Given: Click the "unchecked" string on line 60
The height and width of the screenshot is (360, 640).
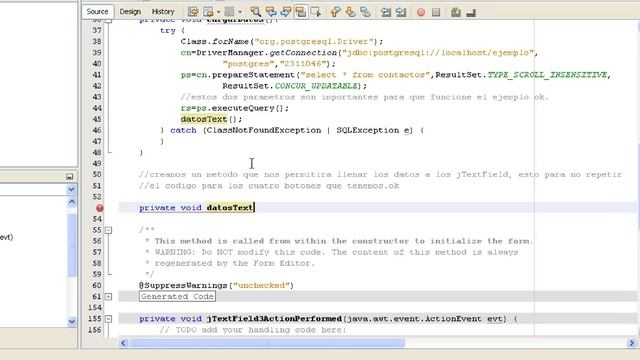Looking at the screenshot, I should 261,285.
